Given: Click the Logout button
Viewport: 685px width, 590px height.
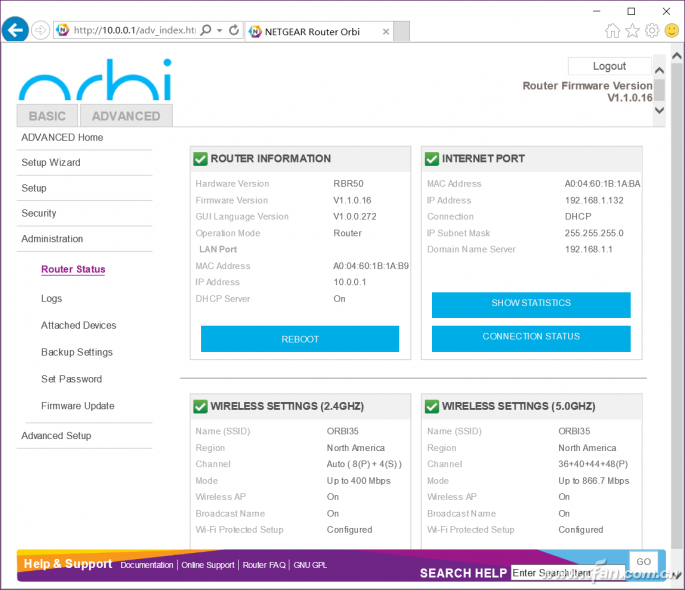Looking at the screenshot, I should point(609,66).
